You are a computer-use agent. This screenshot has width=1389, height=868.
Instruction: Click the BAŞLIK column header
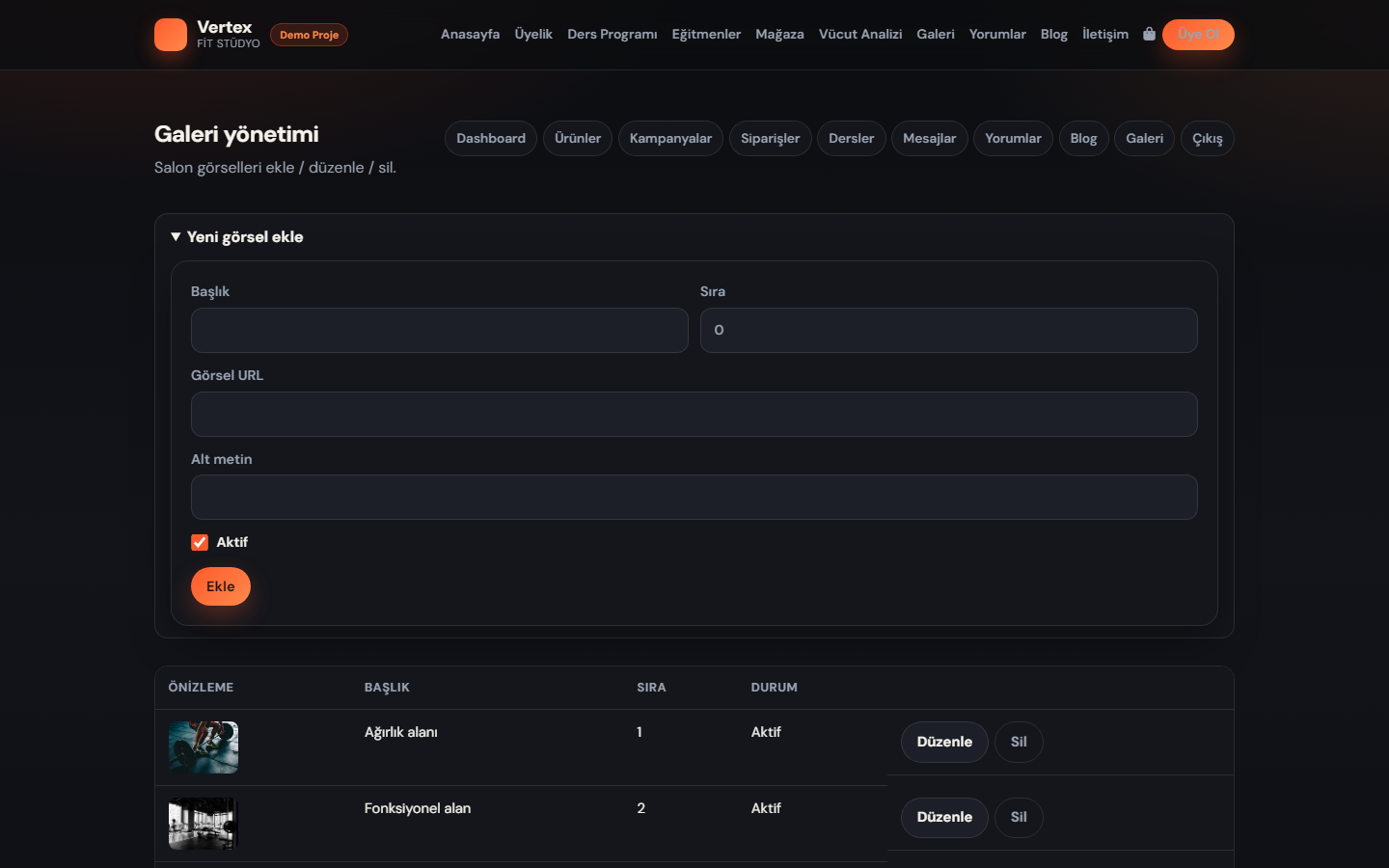coord(387,688)
